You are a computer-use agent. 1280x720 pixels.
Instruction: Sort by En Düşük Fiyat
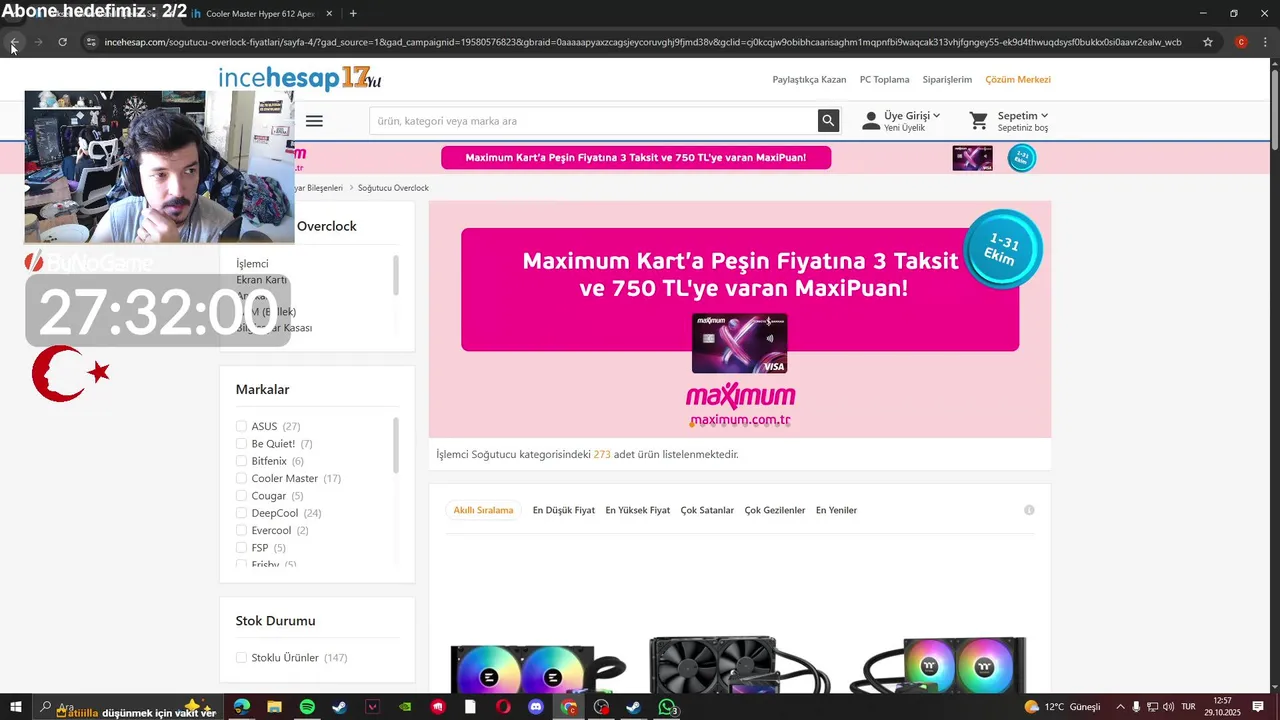click(x=564, y=510)
